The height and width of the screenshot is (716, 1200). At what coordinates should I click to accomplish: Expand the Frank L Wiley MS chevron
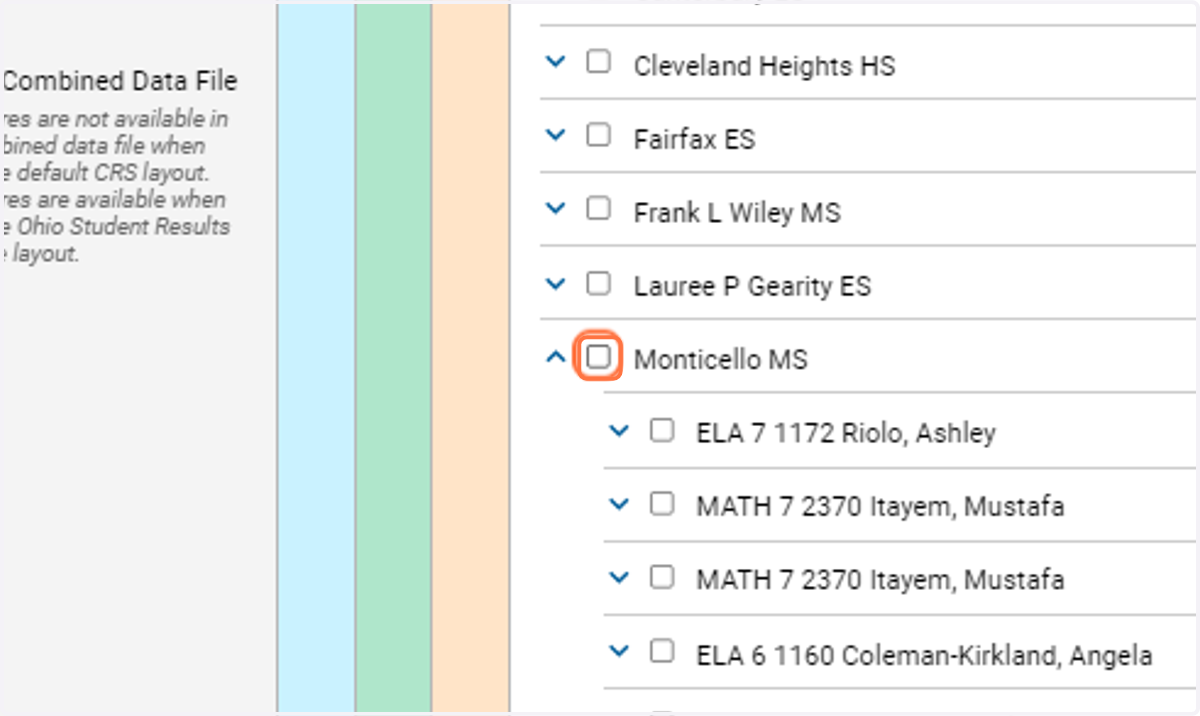(555, 209)
